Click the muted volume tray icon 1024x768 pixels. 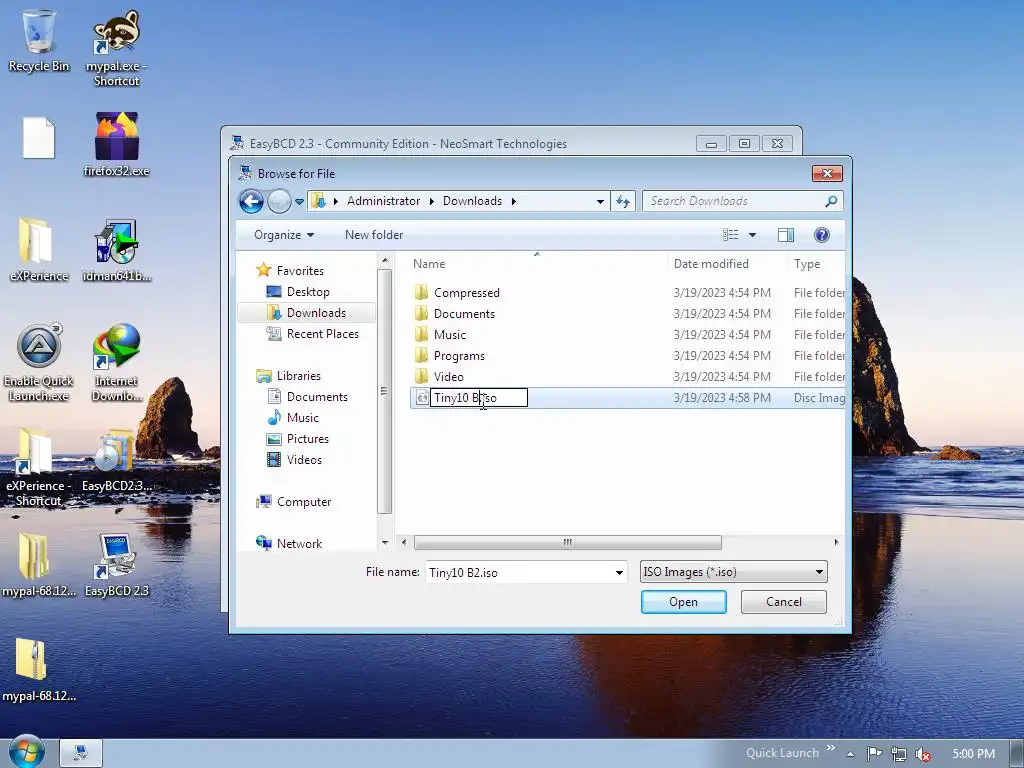point(923,754)
